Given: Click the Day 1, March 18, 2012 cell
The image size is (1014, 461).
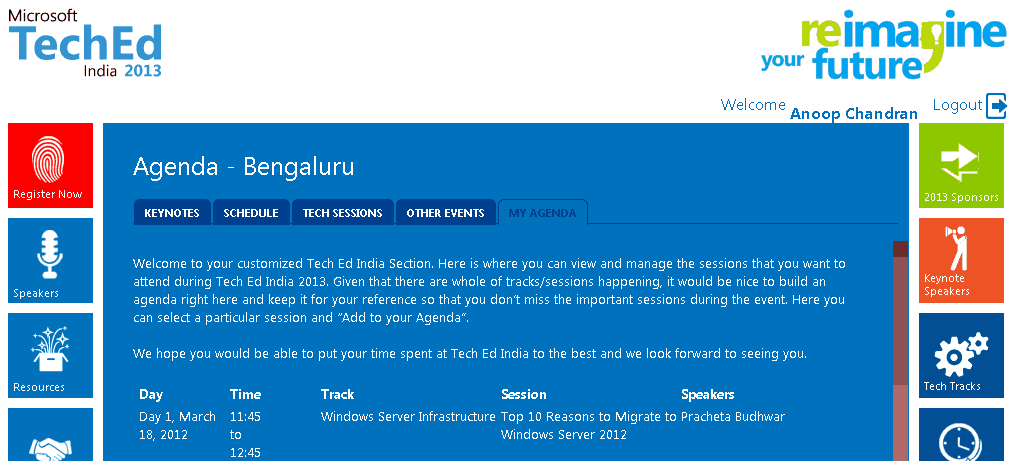Looking at the screenshot, I should coord(178,425).
